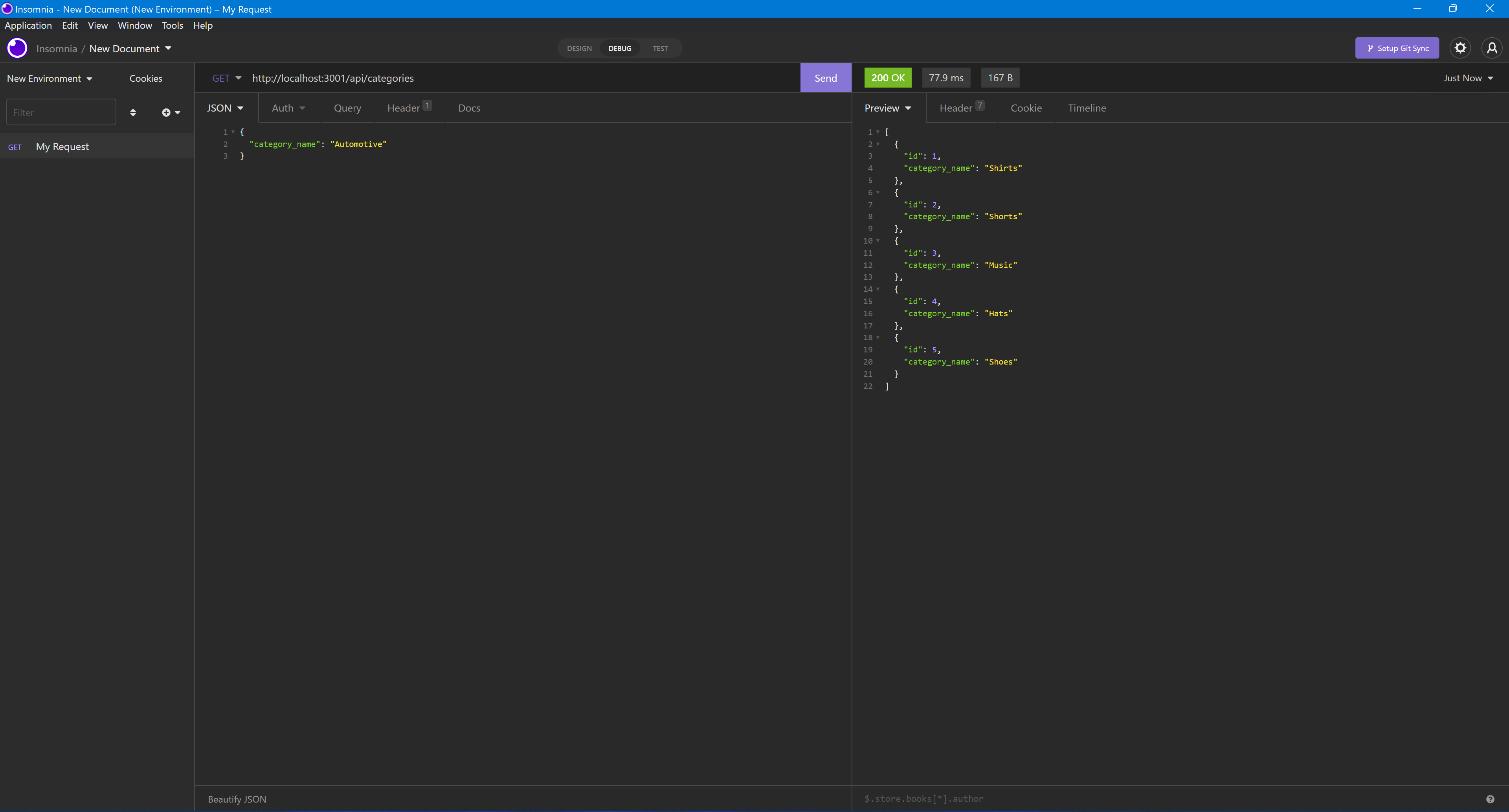Click the Send button
Screen dimensions: 1509x812
point(825,77)
